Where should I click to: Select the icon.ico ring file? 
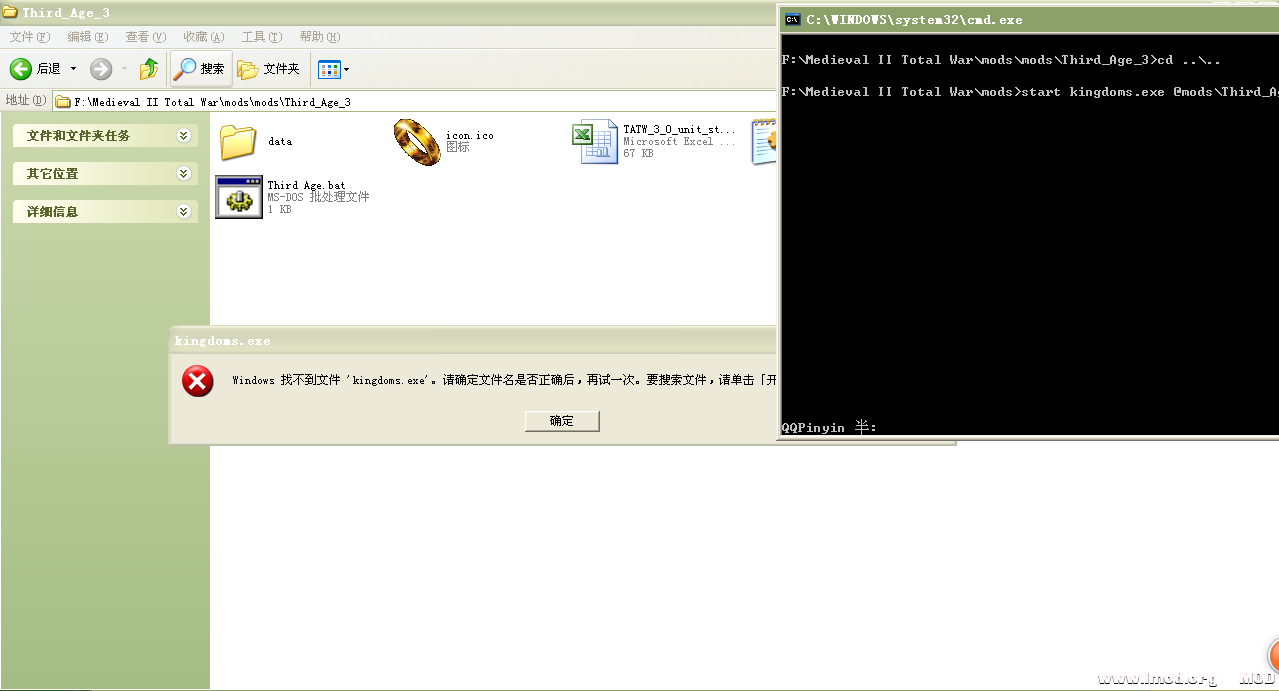pyautogui.click(x=416, y=141)
